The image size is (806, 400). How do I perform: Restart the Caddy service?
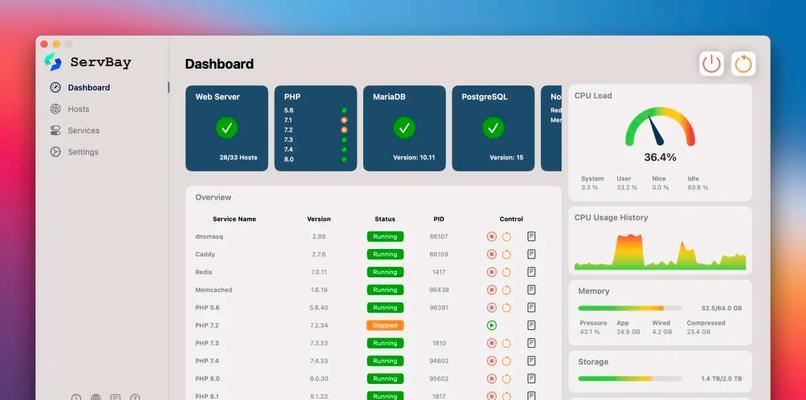pos(506,254)
